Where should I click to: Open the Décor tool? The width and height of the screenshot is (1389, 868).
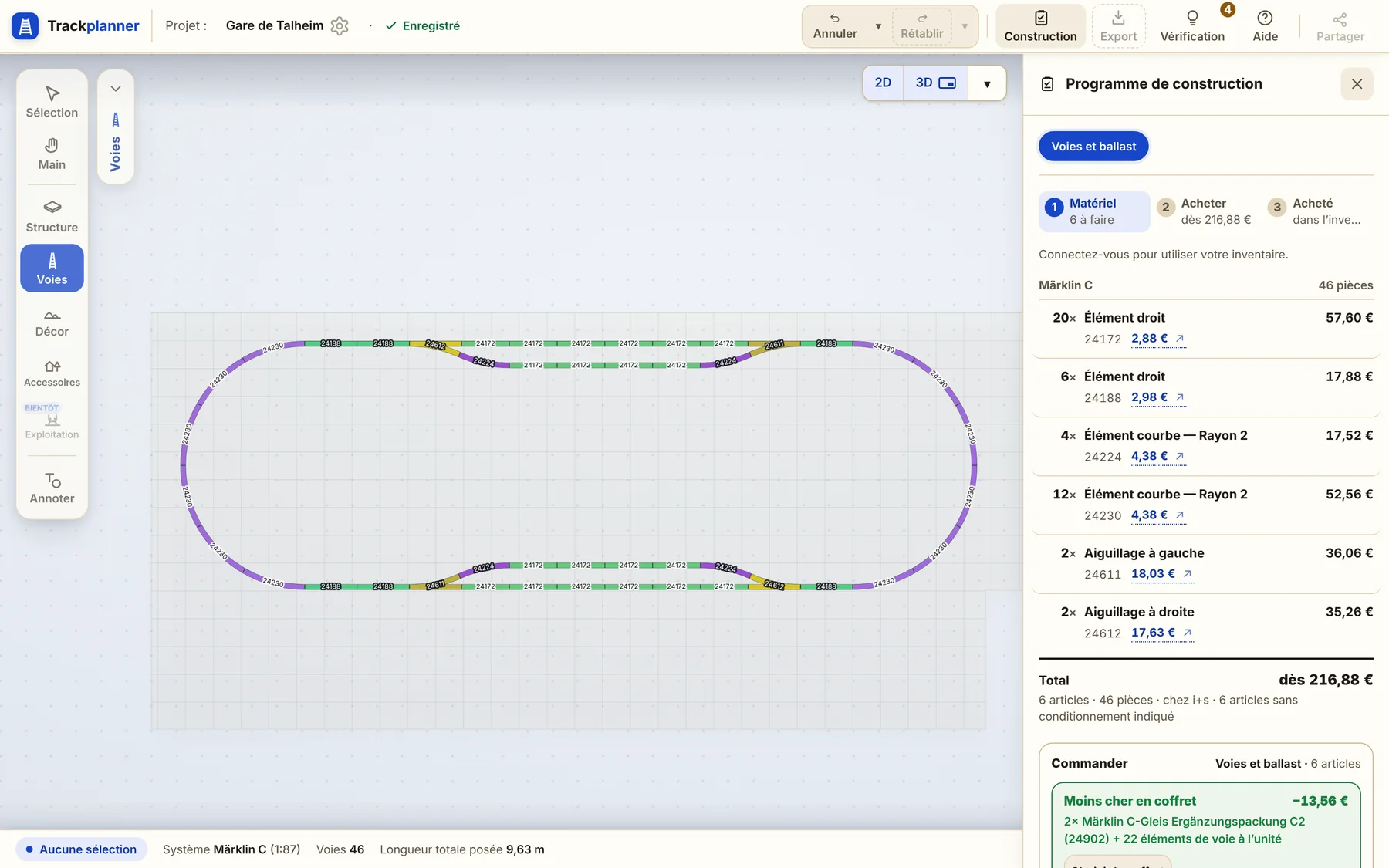point(52,323)
